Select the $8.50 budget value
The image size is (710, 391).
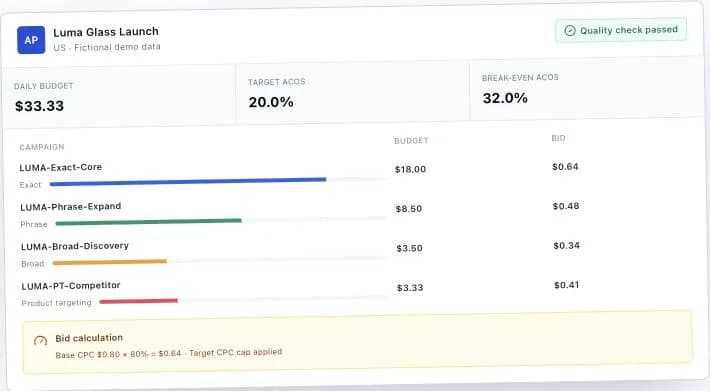point(409,209)
